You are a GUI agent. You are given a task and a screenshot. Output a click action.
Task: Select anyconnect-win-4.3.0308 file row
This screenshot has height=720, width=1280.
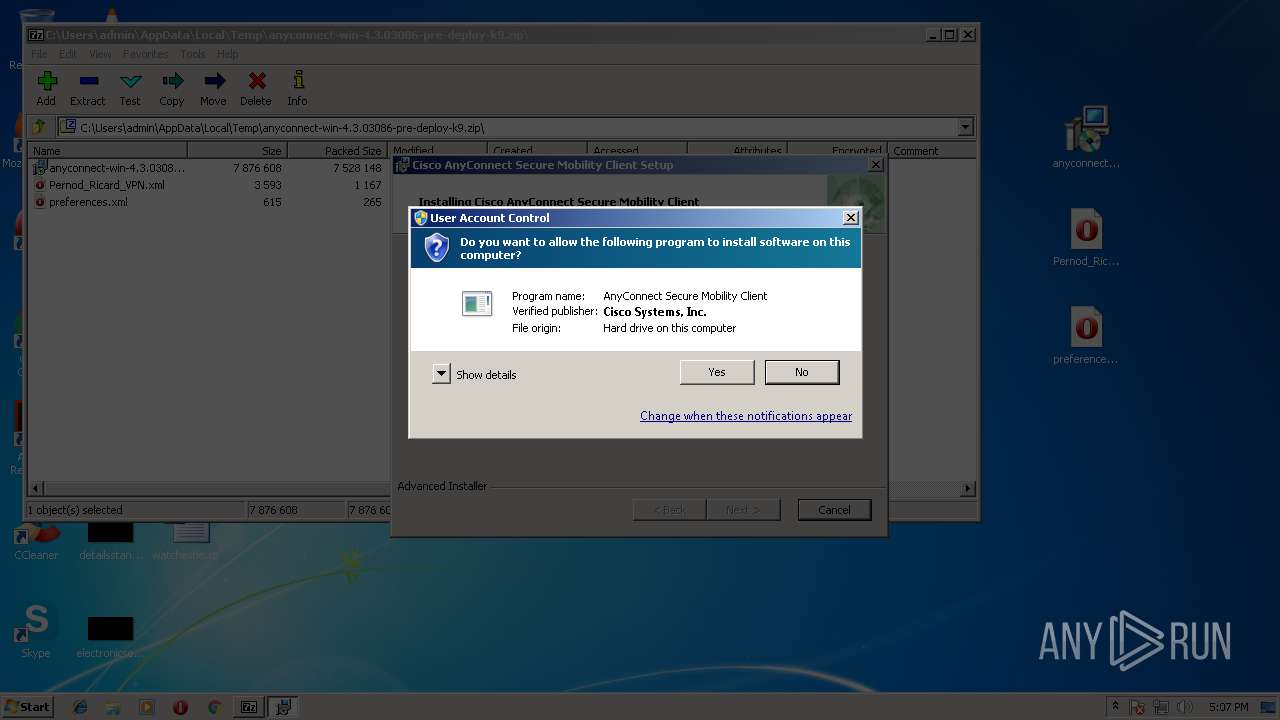pyautogui.click(x=209, y=168)
